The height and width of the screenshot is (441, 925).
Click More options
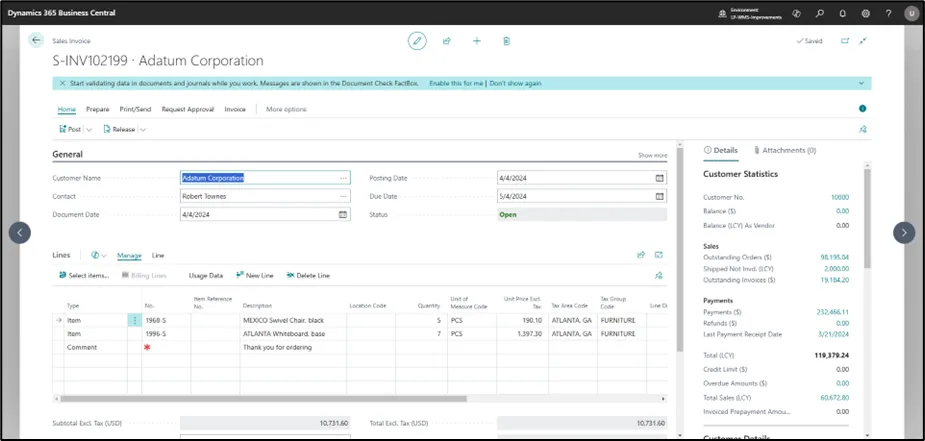click(x=286, y=109)
